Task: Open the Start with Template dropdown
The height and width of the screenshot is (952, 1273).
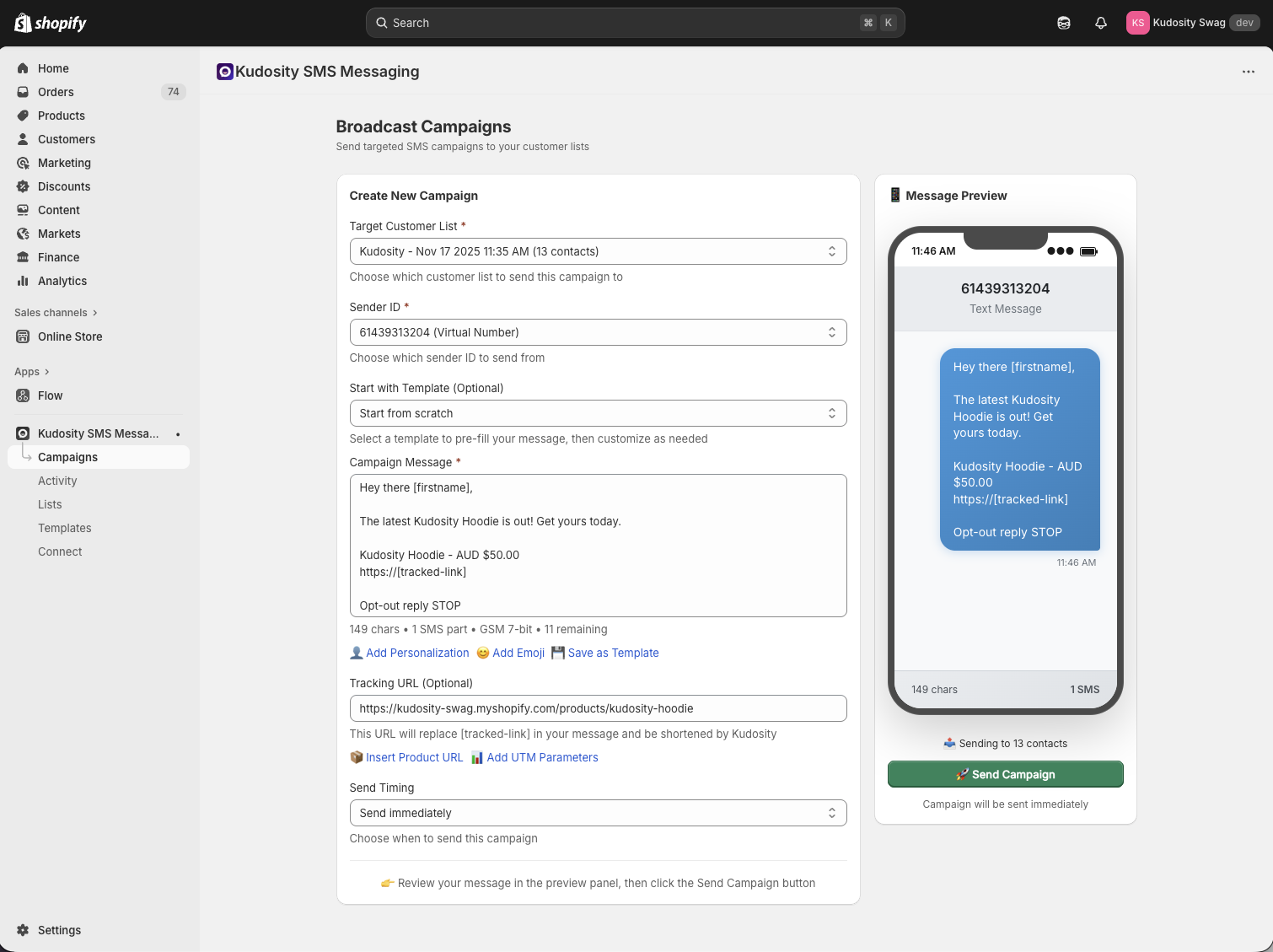Action: coord(598,413)
